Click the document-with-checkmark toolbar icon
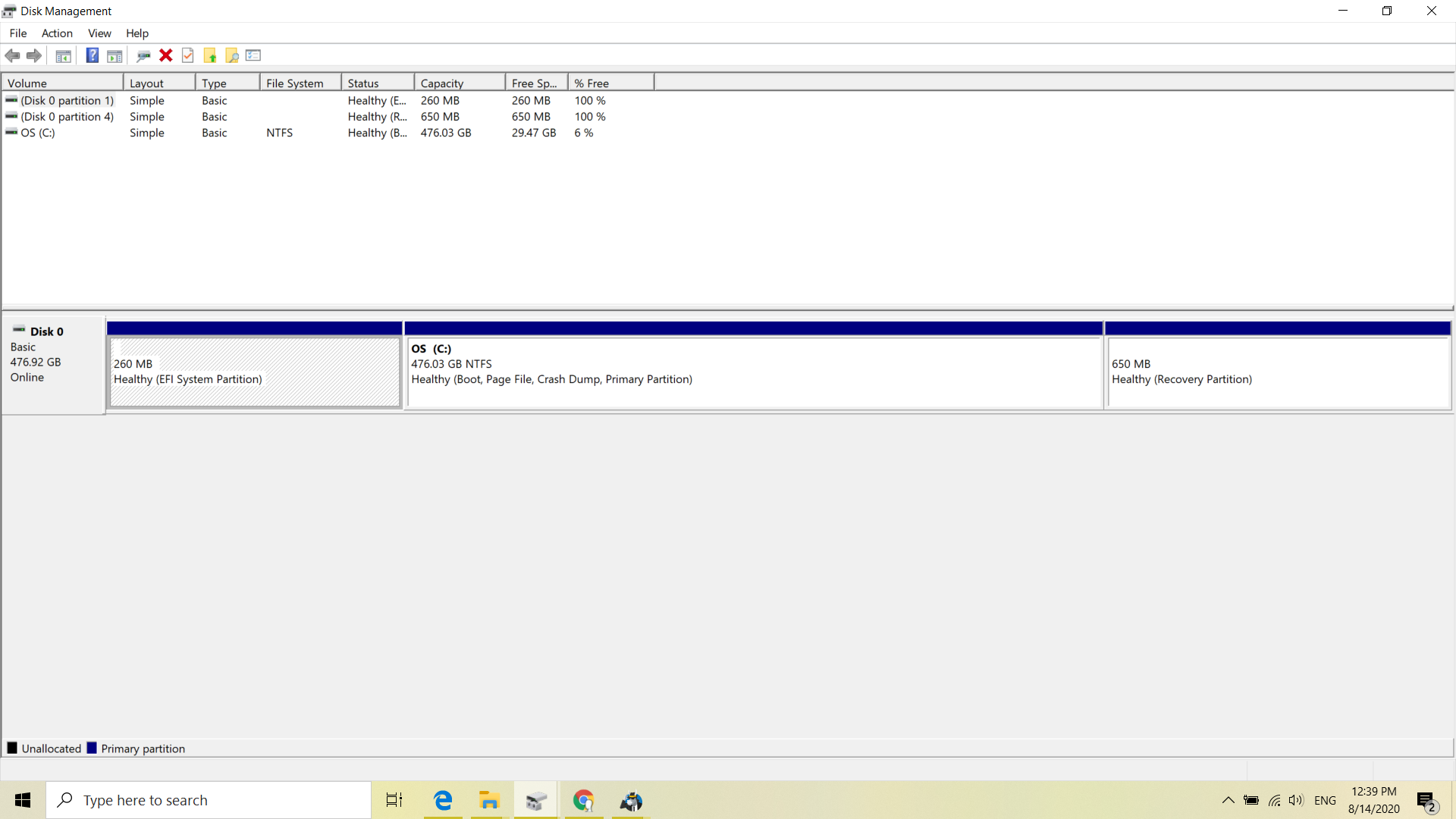1456x819 pixels. point(187,55)
